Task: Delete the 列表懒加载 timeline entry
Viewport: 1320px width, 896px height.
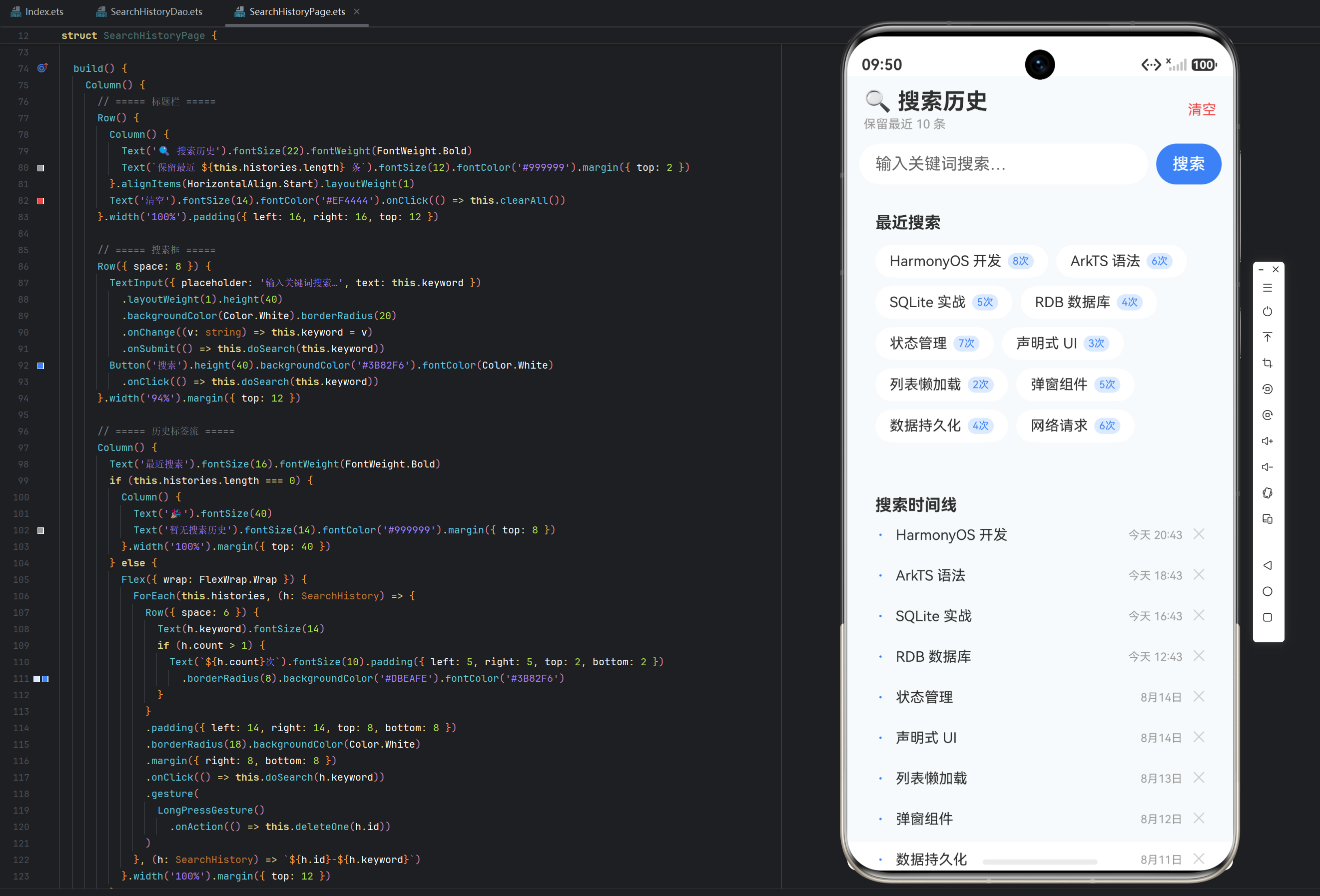Action: pyautogui.click(x=1199, y=778)
